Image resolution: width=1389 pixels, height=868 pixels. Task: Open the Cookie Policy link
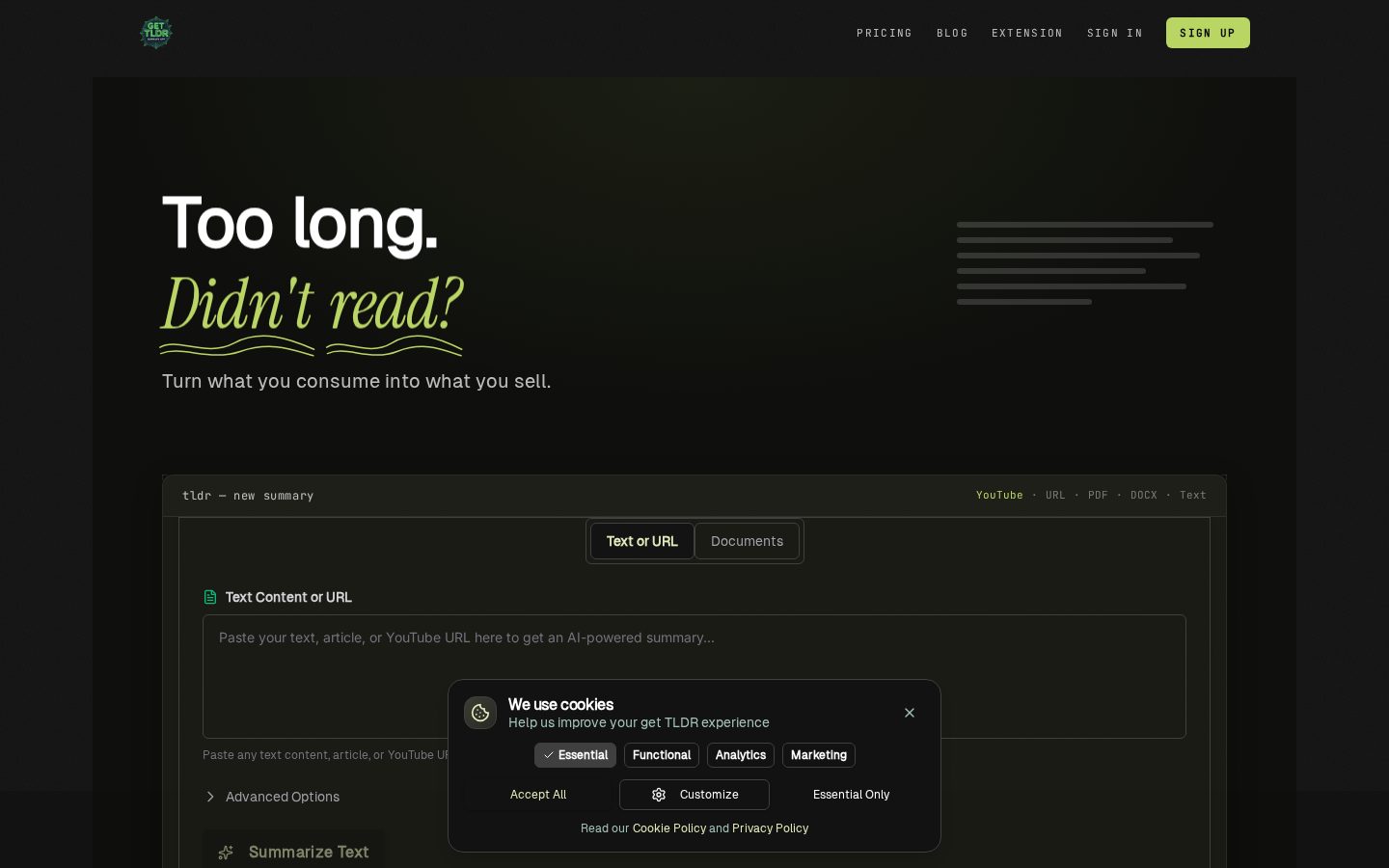tap(669, 828)
